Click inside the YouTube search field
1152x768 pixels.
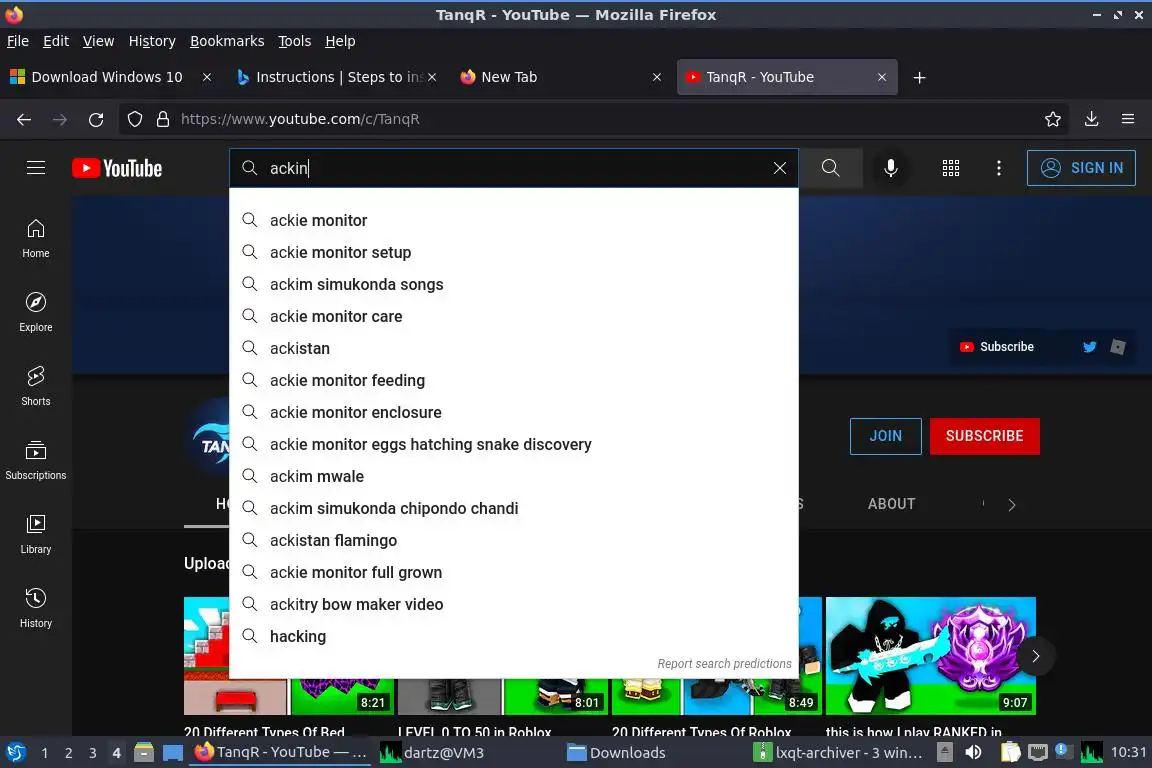(x=514, y=168)
